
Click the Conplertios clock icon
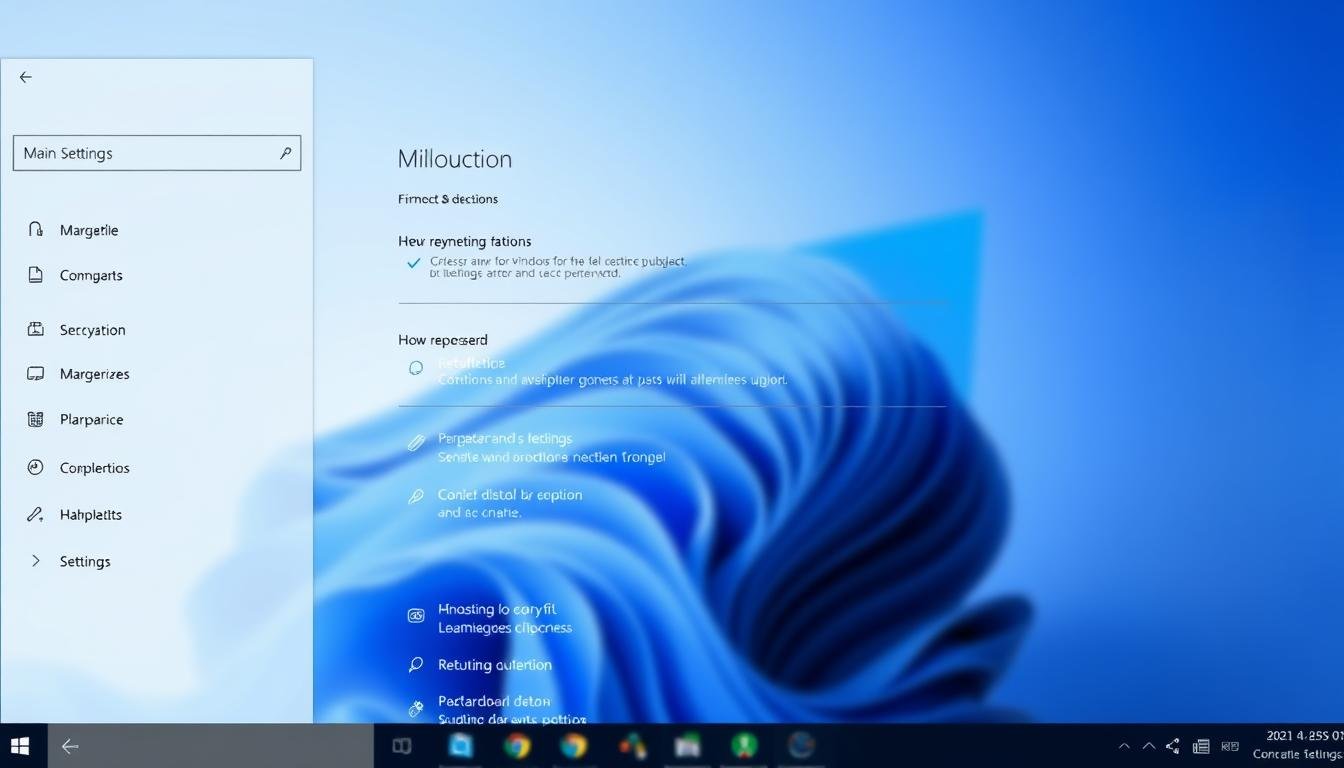(x=35, y=467)
